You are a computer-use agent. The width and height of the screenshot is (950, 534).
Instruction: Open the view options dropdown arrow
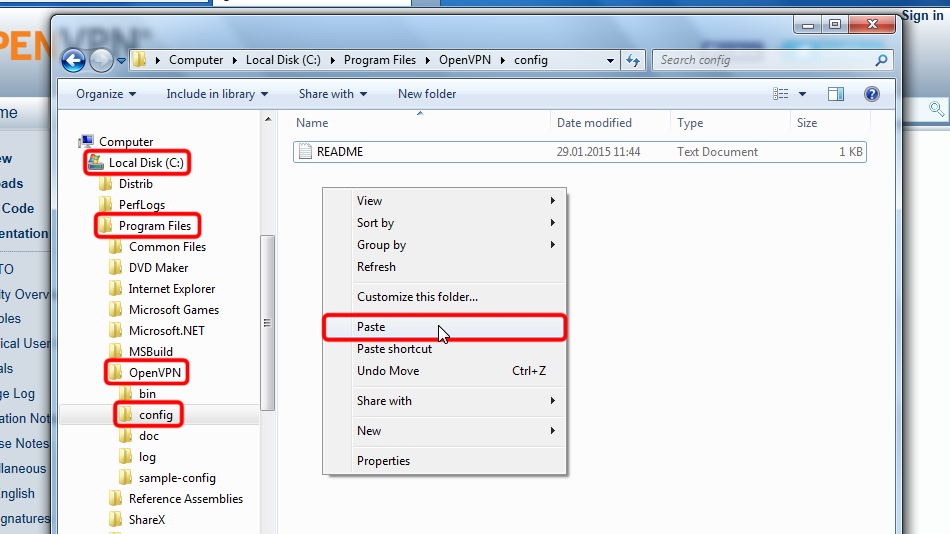[x=803, y=94]
